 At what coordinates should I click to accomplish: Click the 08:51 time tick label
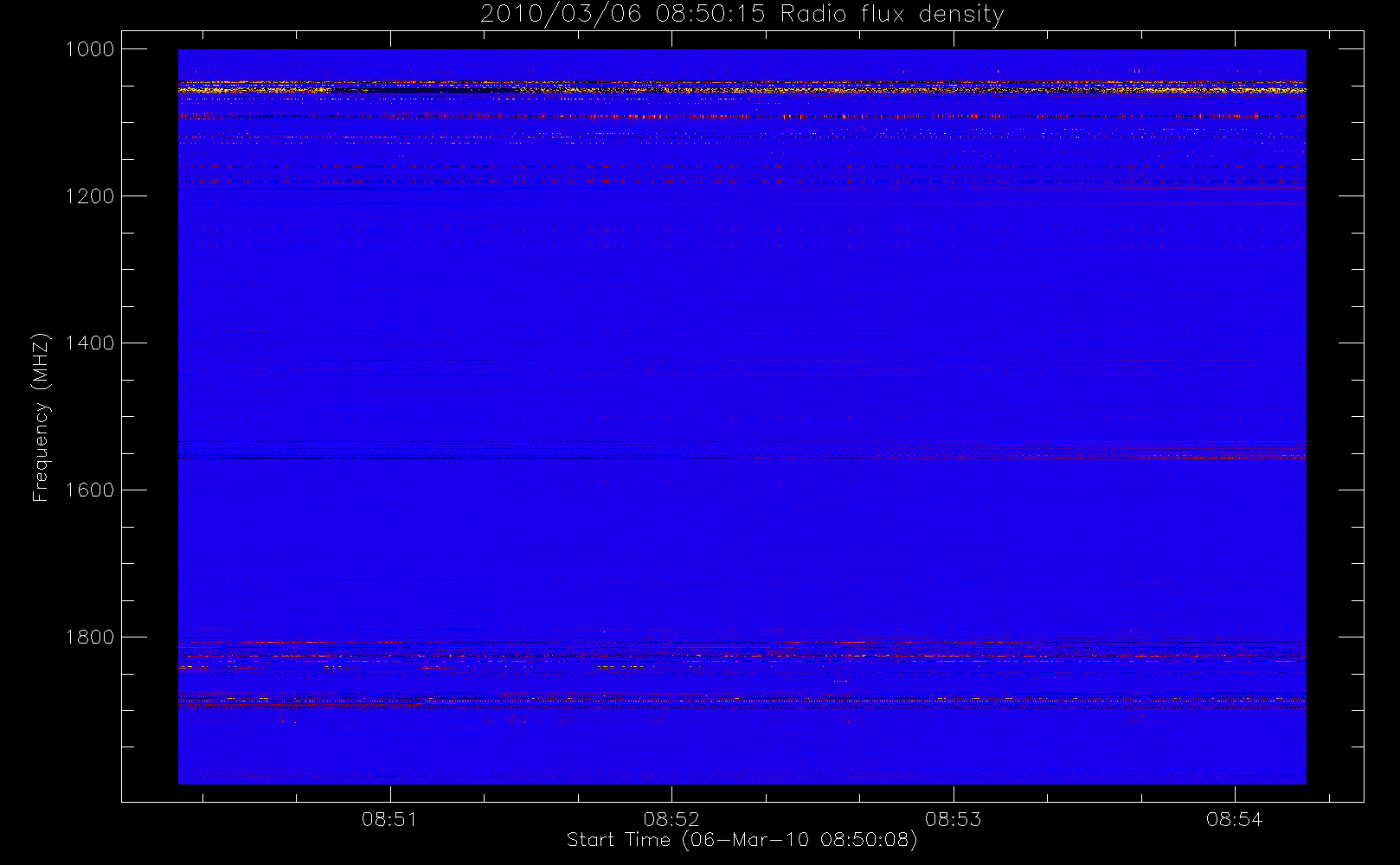tap(389, 819)
